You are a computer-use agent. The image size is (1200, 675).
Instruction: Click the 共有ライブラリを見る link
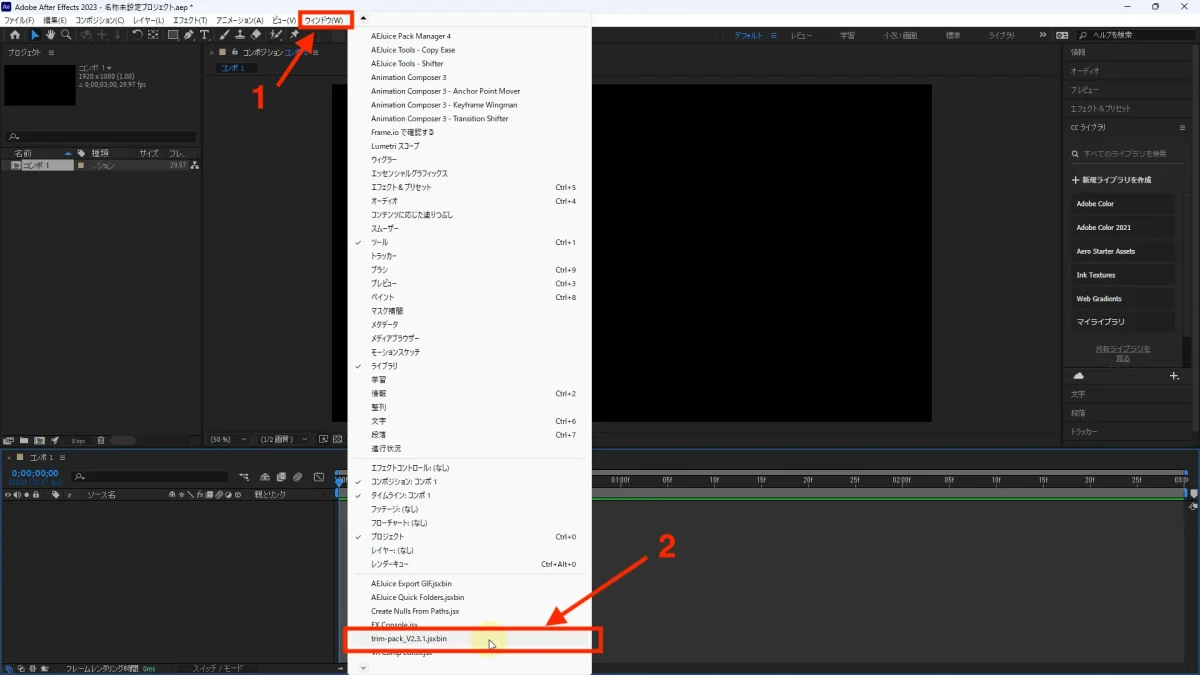click(1123, 353)
